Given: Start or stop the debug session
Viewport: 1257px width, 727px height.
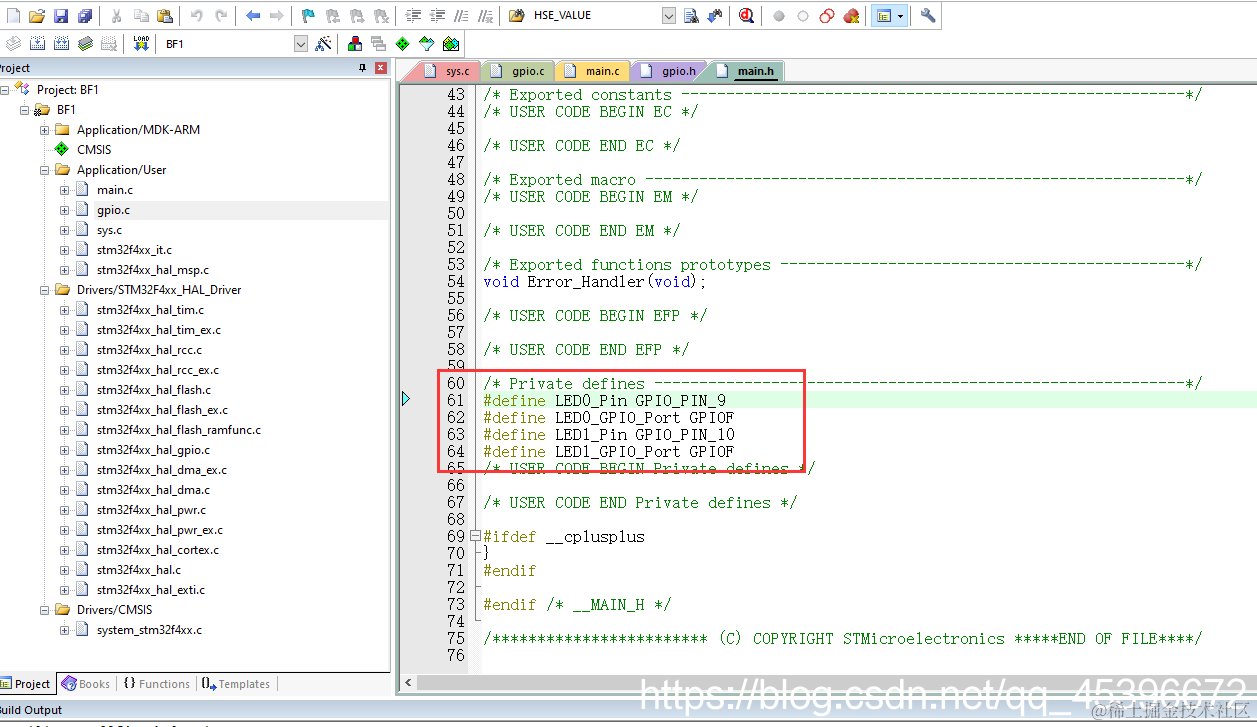Looking at the screenshot, I should click(747, 16).
